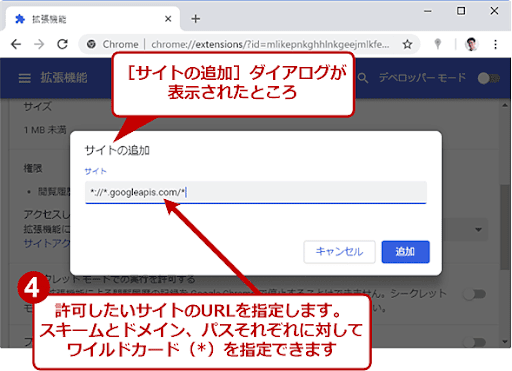
Task: Click the browser back arrow
Action: [16, 44]
